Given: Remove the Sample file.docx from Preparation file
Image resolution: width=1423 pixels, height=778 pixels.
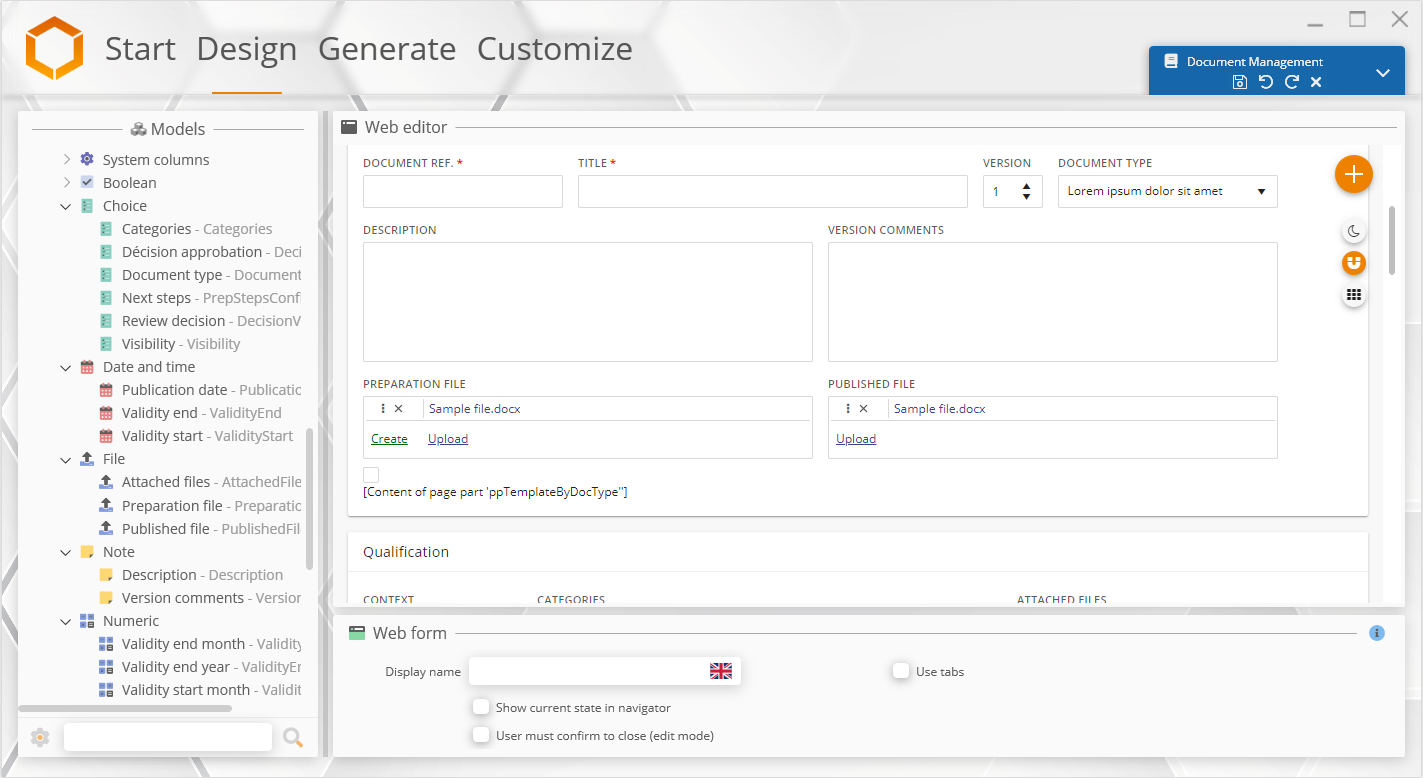Looking at the screenshot, I should pyautogui.click(x=399, y=409).
